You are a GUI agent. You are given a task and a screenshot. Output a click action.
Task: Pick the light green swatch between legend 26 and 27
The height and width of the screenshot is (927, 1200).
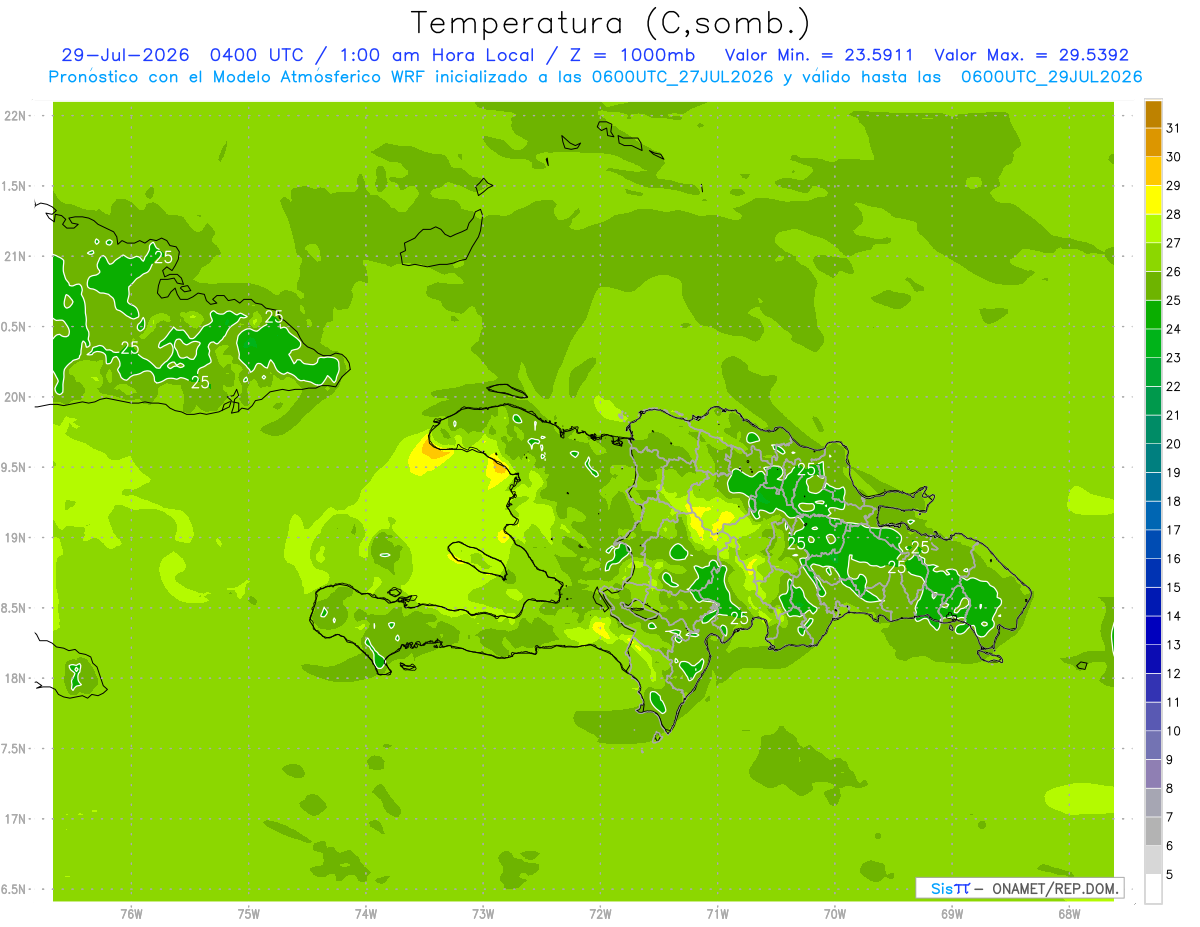pyautogui.click(x=1153, y=257)
